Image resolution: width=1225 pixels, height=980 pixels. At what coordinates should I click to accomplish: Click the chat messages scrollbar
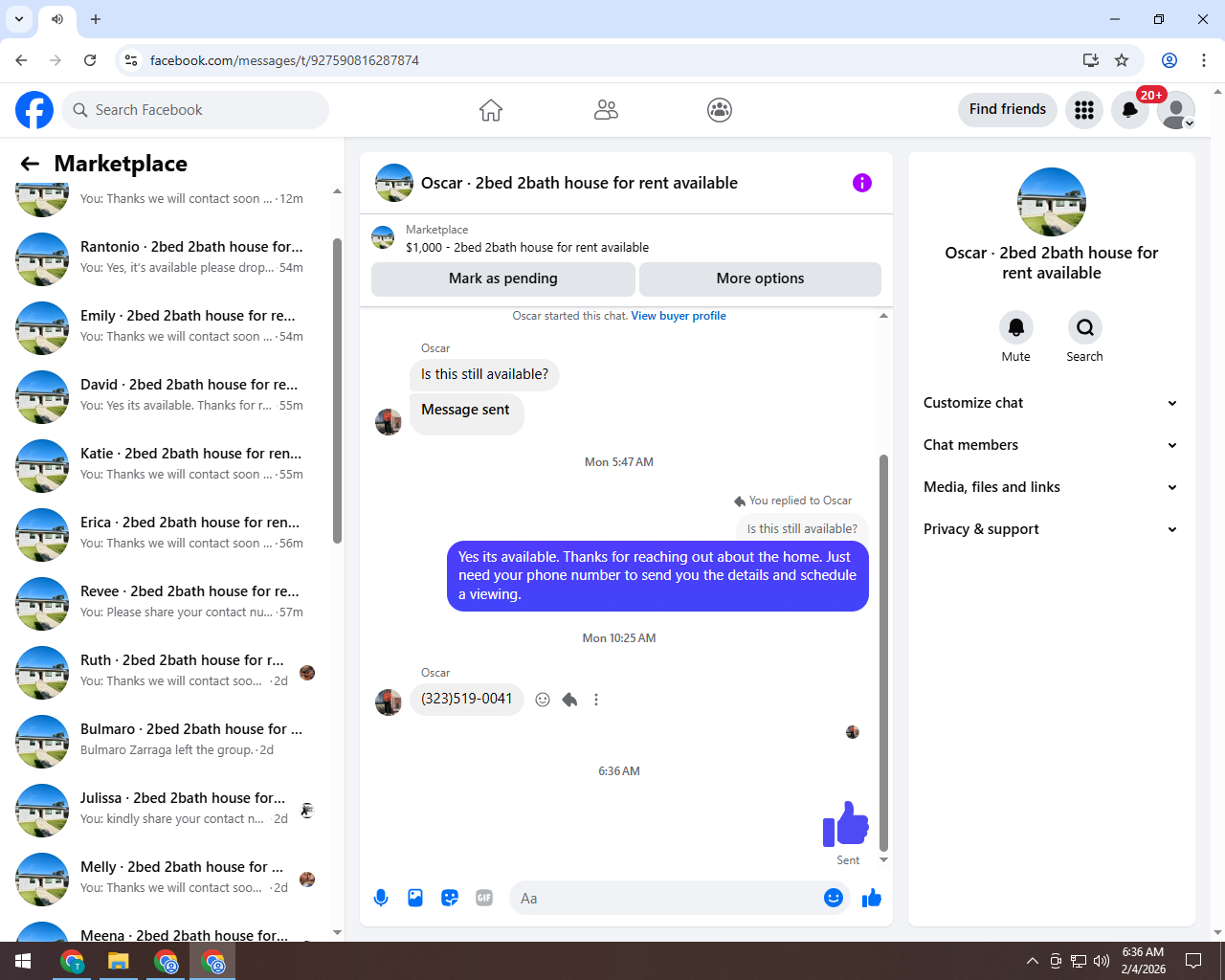tap(883, 653)
